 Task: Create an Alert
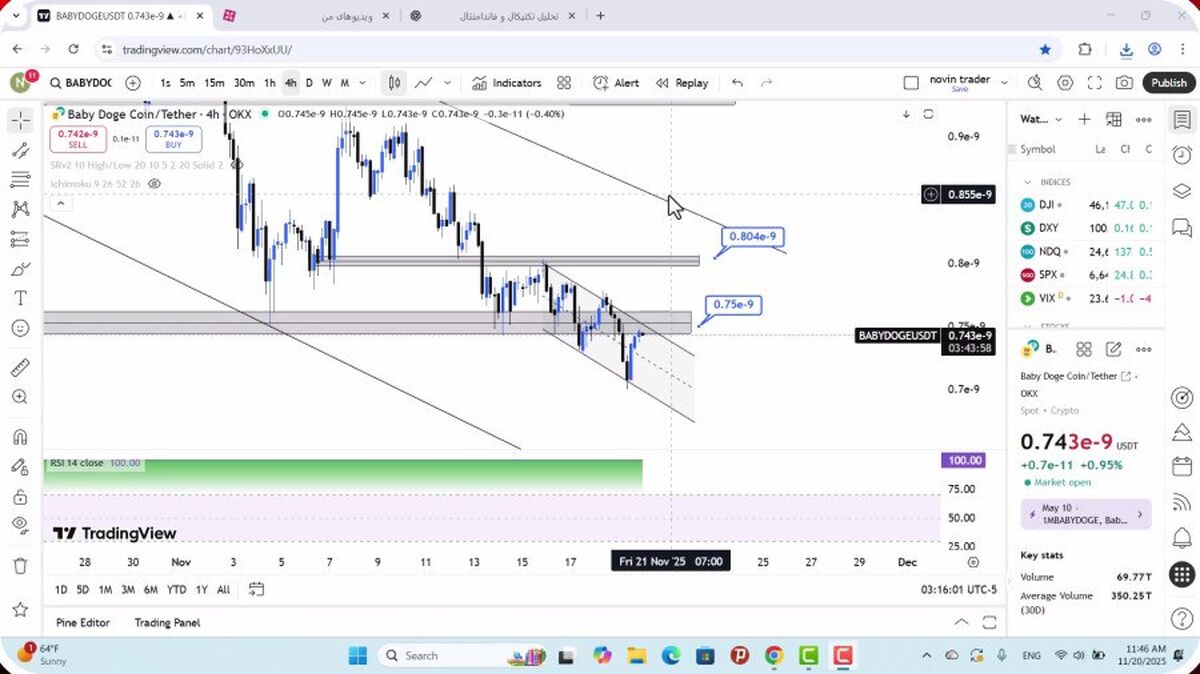[616, 83]
